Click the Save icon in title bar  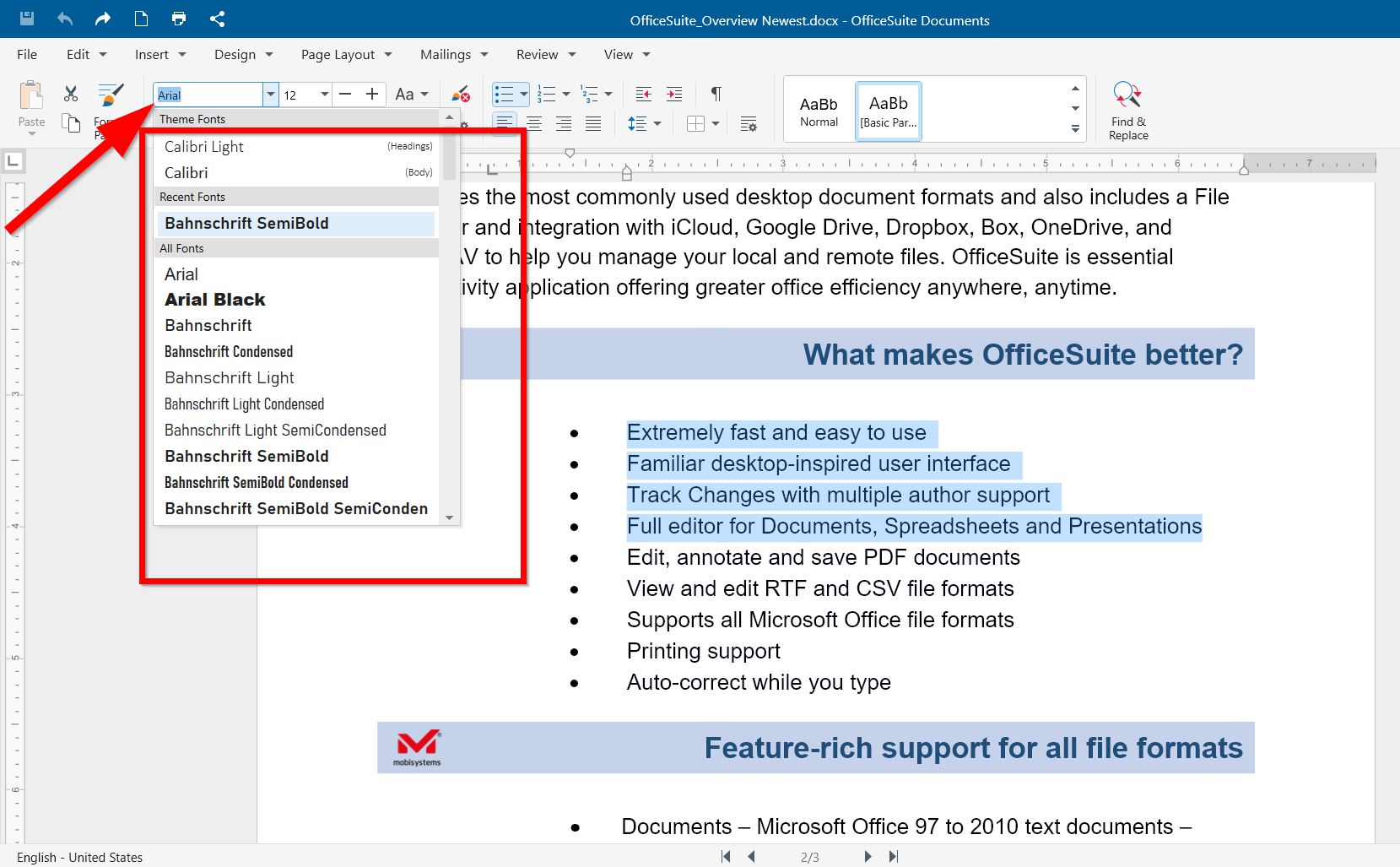click(x=27, y=19)
